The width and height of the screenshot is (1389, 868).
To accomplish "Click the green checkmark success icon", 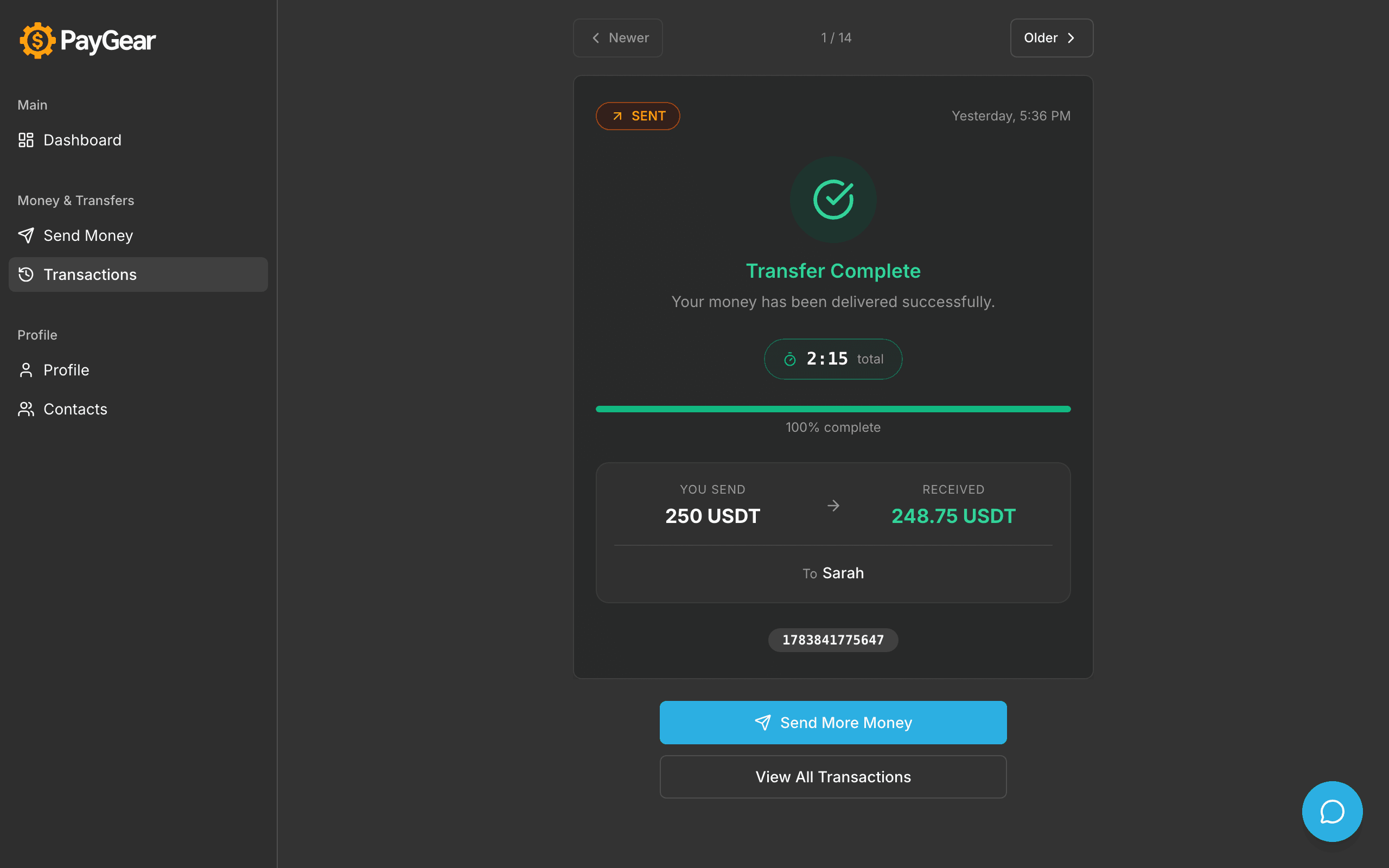I will (x=833, y=200).
